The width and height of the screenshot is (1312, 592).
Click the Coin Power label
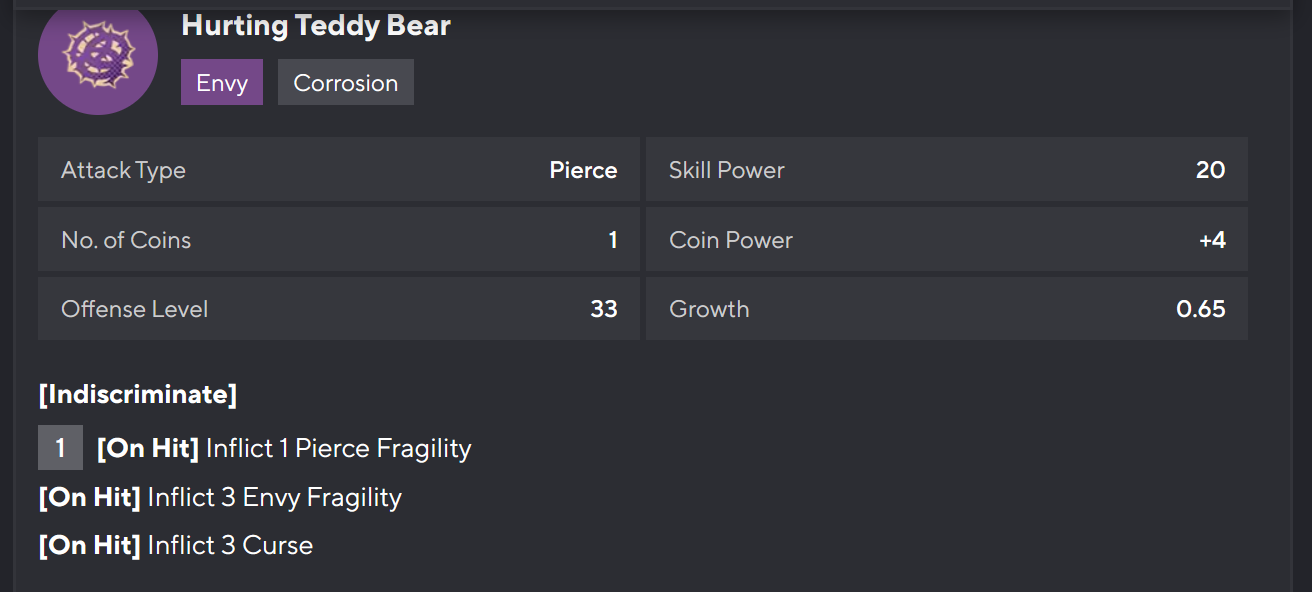(x=730, y=240)
